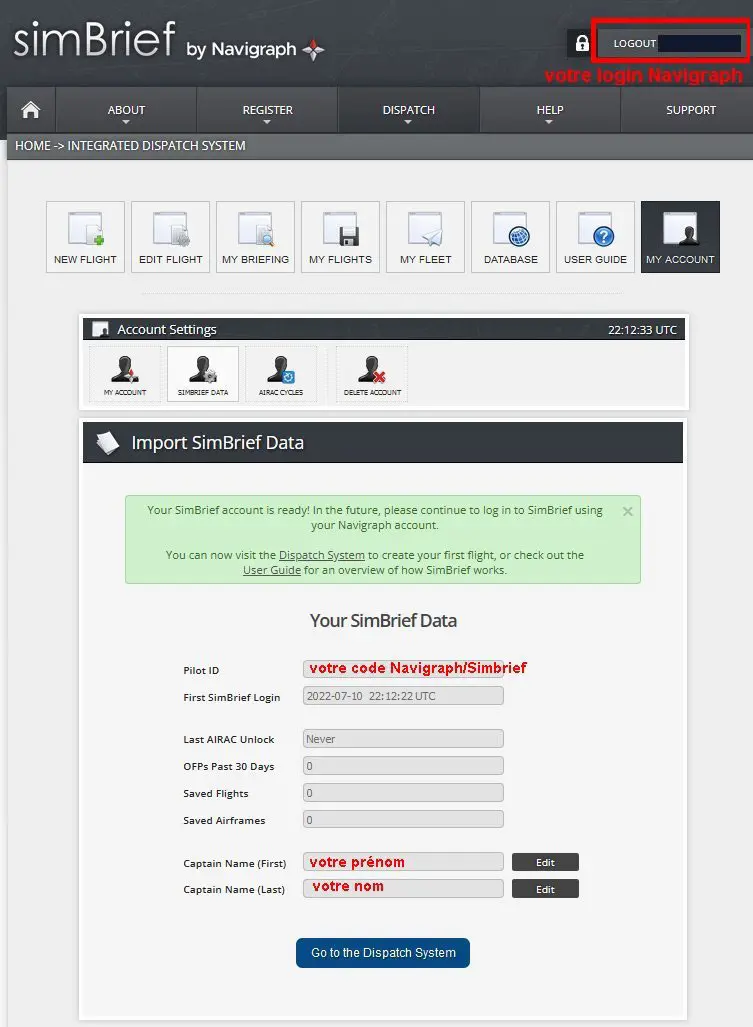This screenshot has height=1027, width=753.
Task: Go to My Fleet icon
Action: coord(425,237)
